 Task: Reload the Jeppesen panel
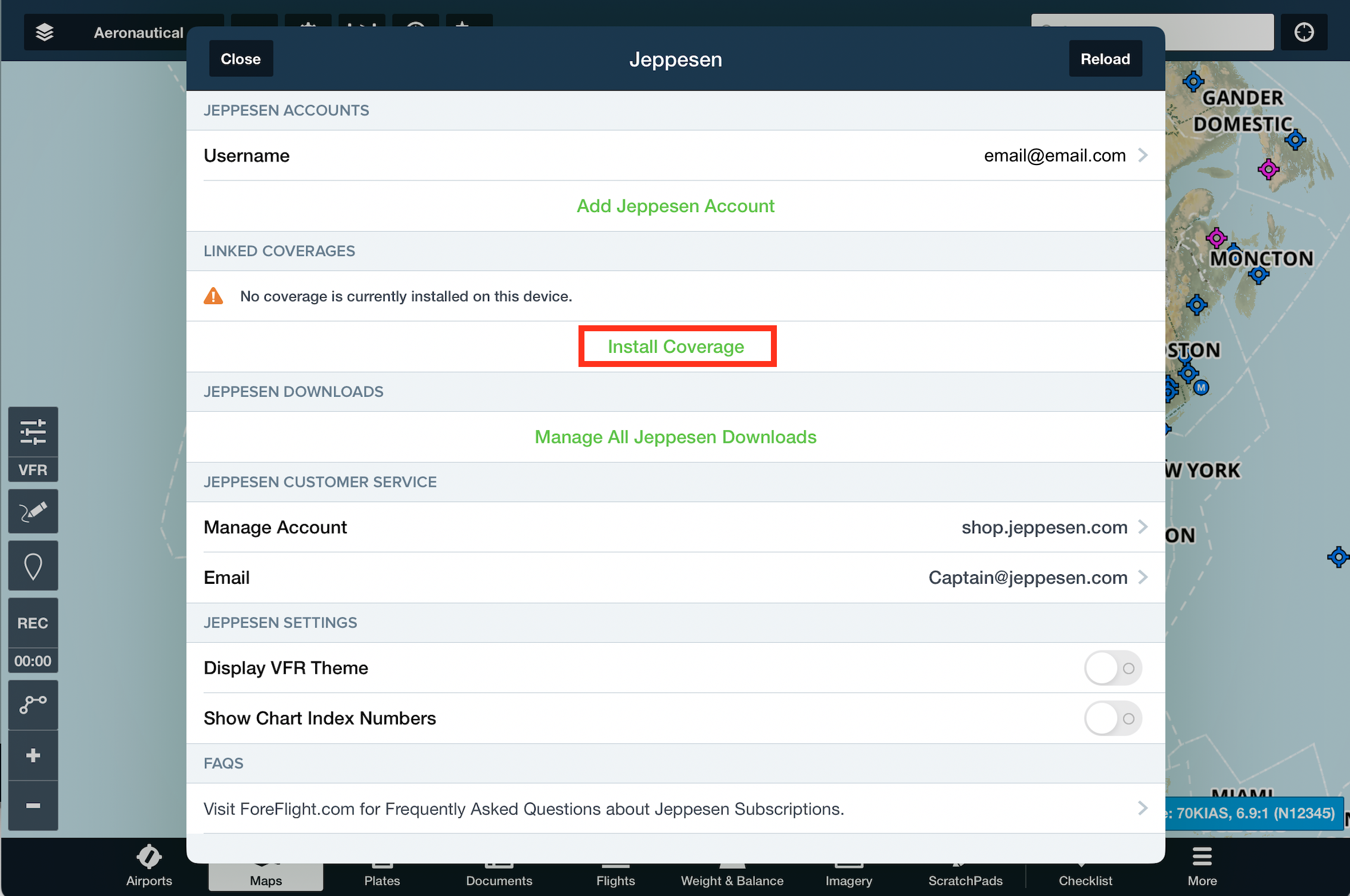1105,59
